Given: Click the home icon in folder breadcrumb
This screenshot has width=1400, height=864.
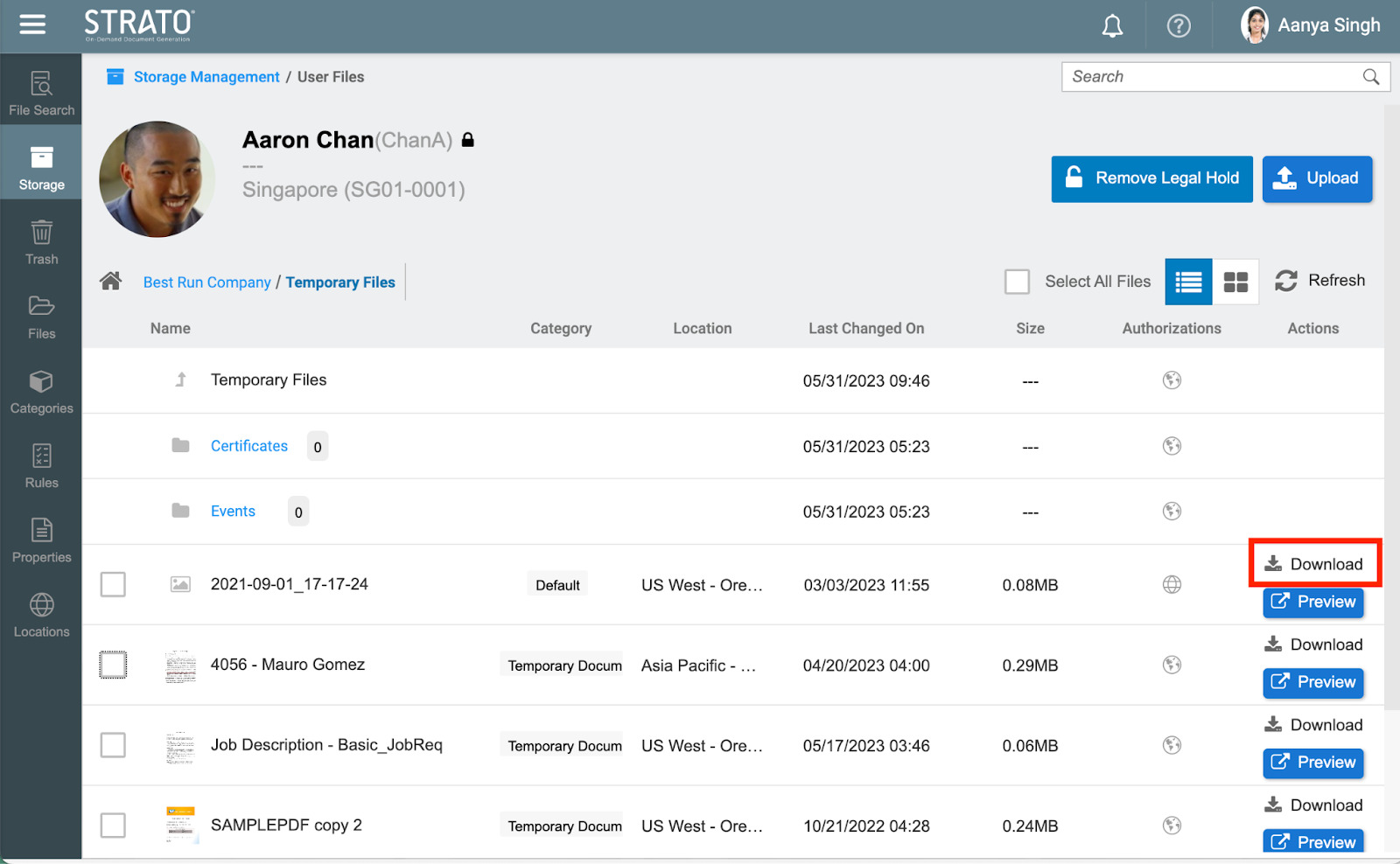Looking at the screenshot, I should coord(110,282).
